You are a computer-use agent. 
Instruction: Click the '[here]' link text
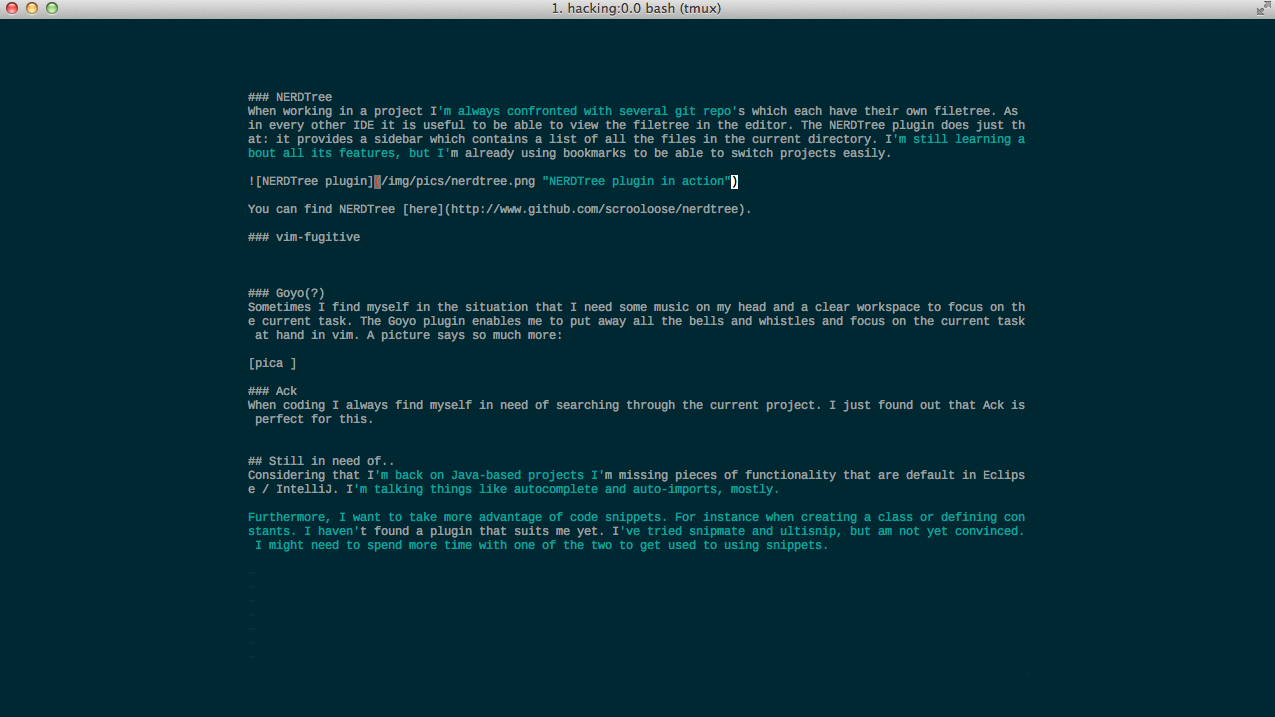pyautogui.click(x=423, y=209)
